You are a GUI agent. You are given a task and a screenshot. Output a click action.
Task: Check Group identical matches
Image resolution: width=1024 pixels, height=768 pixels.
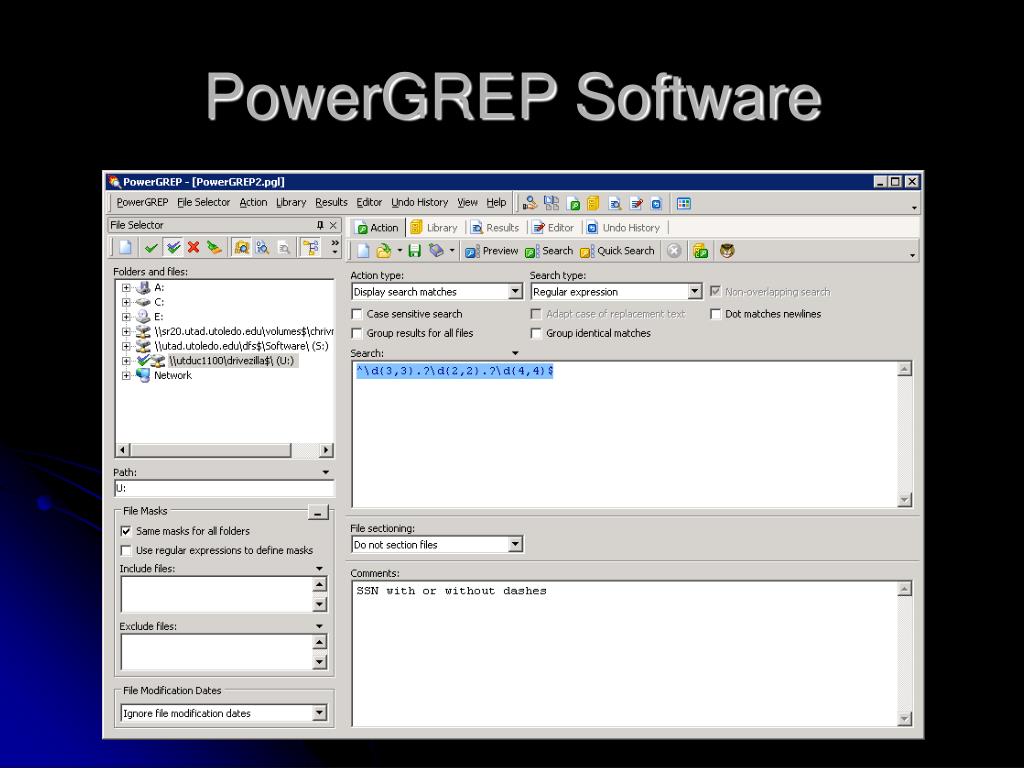point(536,333)
